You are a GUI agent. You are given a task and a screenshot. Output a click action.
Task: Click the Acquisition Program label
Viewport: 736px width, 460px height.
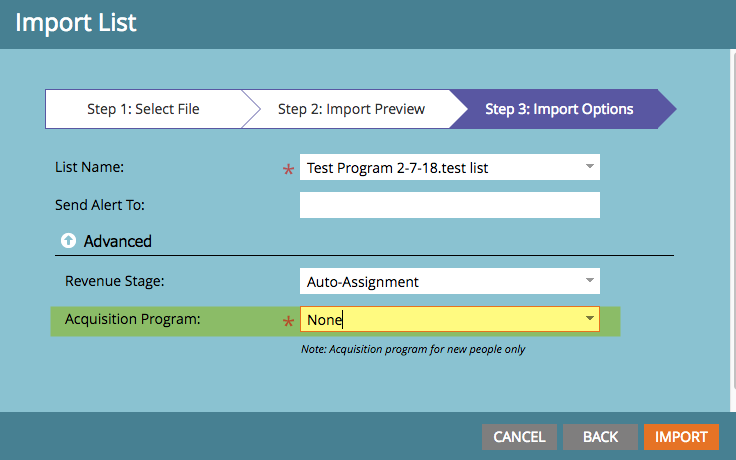[x=132, y=319]
